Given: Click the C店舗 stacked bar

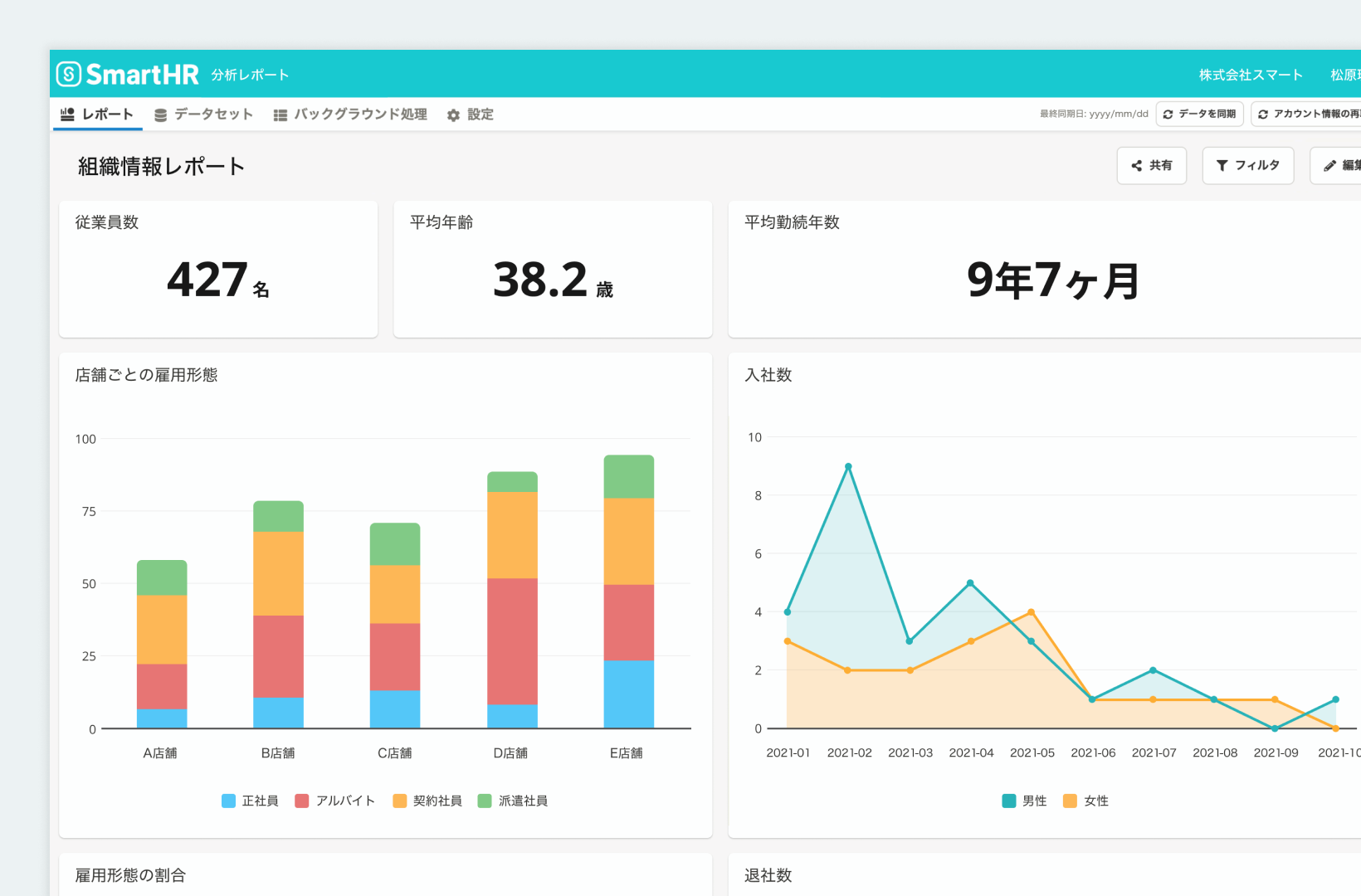Looking at the screenshot, I should point(395,626).
